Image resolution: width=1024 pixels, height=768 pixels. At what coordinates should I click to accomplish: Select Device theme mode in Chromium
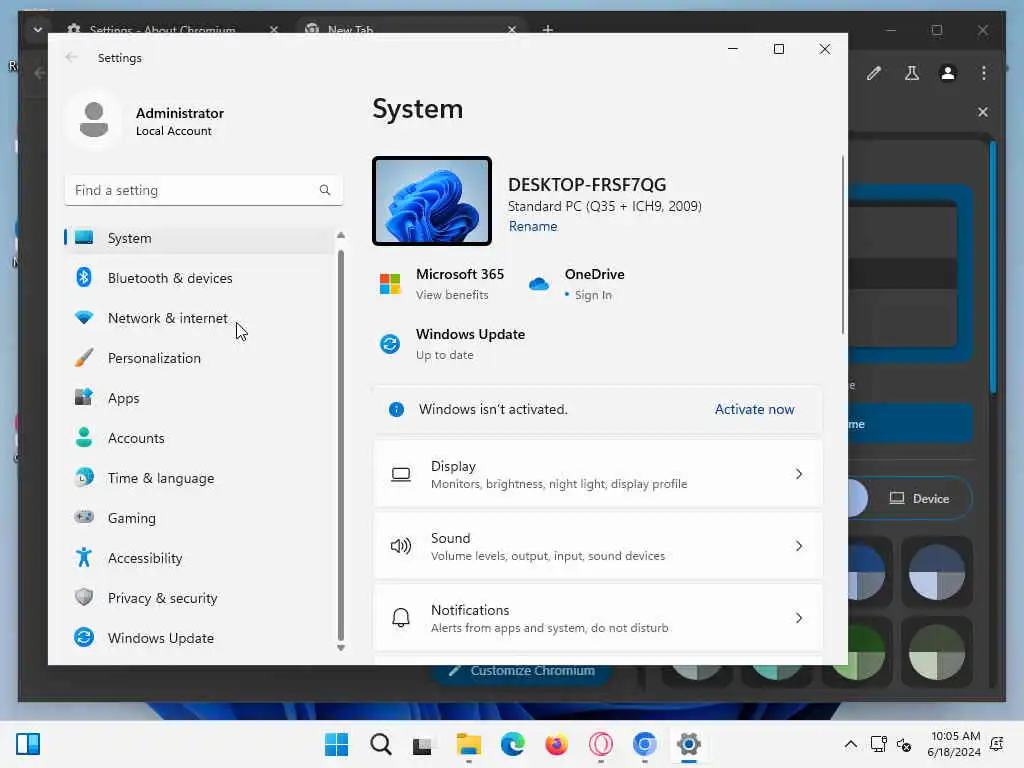920,498
